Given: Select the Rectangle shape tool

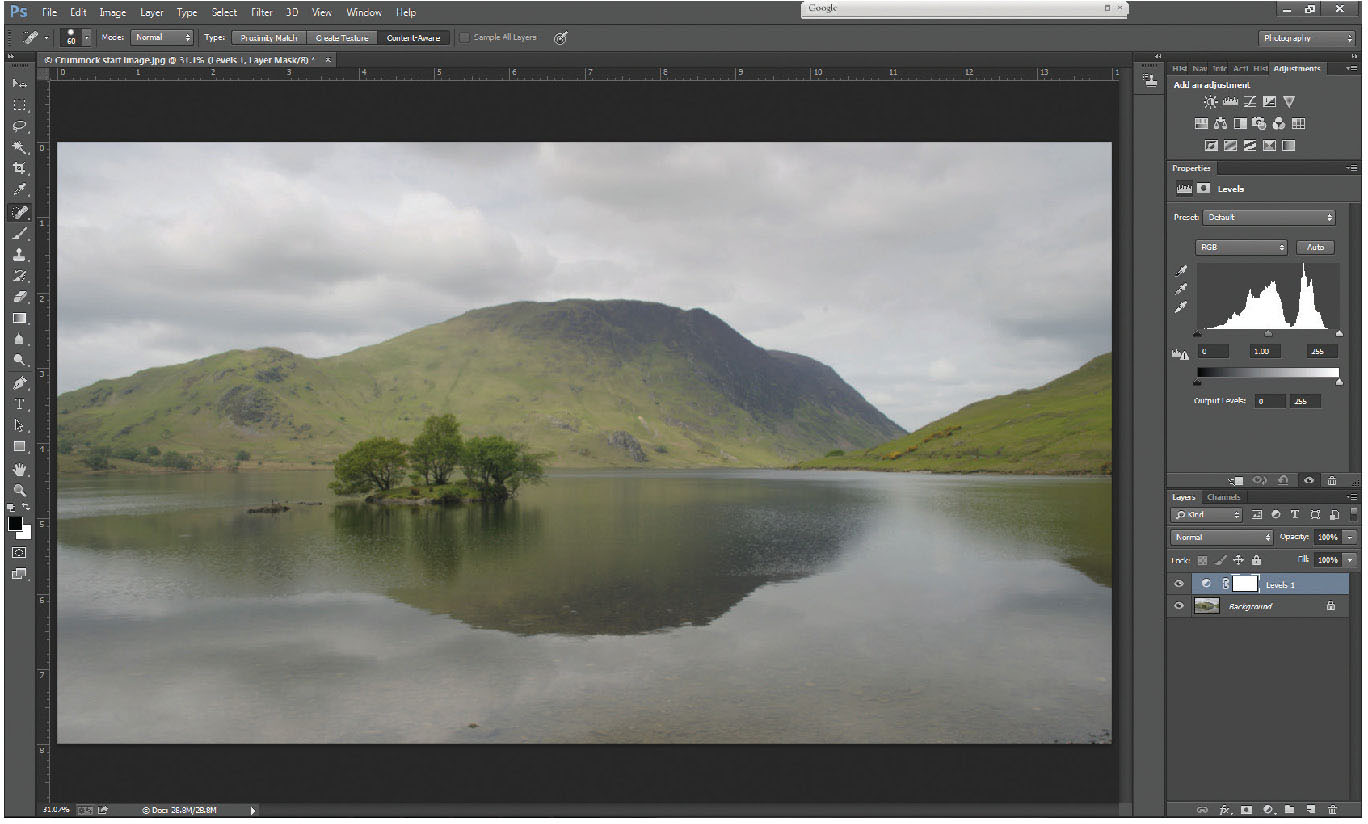Looking at the screenshot, I should coord(19,447).
